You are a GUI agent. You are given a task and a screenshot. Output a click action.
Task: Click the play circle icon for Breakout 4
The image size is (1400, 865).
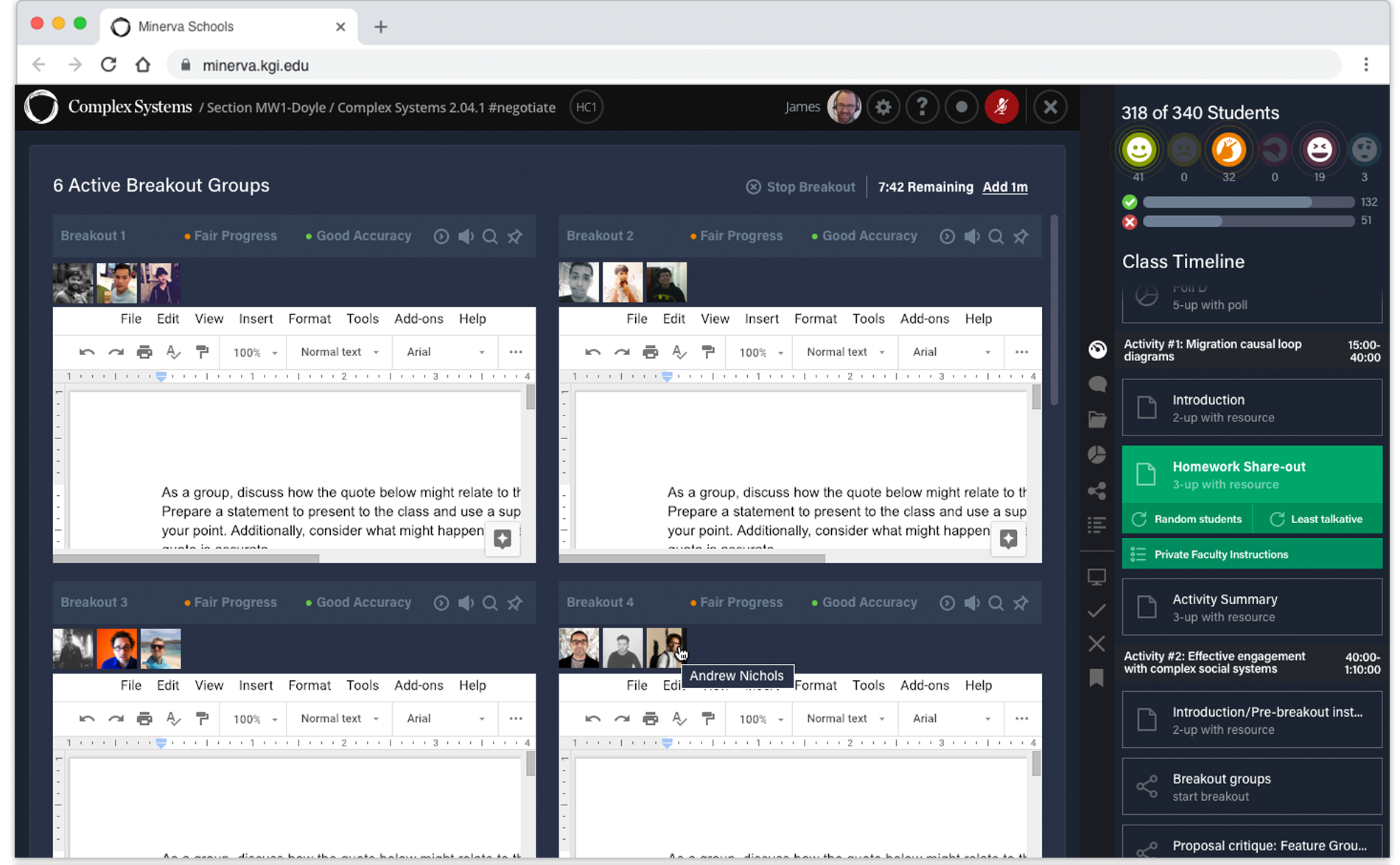pyautogui.click(x=947, y=603)
